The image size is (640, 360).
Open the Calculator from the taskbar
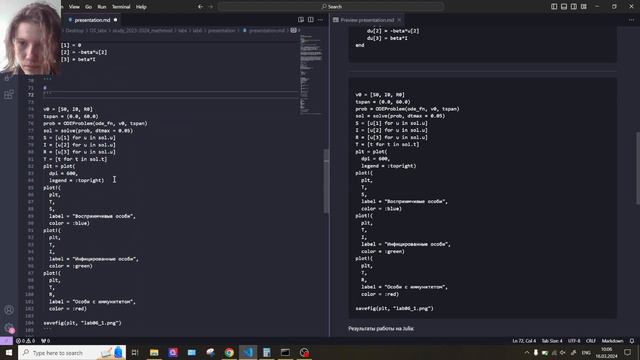coord(267,352)
